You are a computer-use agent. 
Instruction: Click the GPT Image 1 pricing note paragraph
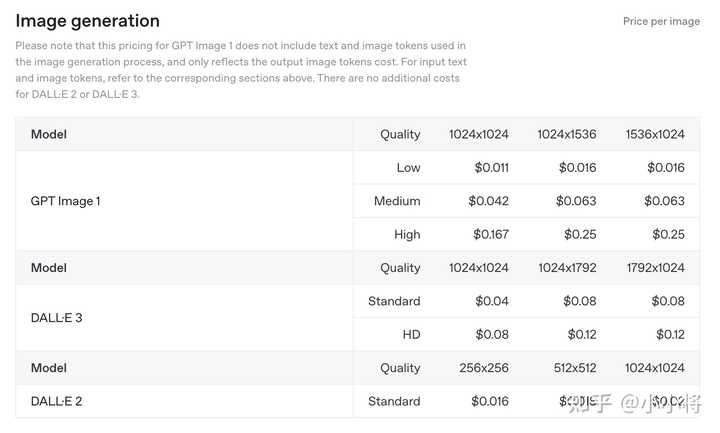point(240,70)
